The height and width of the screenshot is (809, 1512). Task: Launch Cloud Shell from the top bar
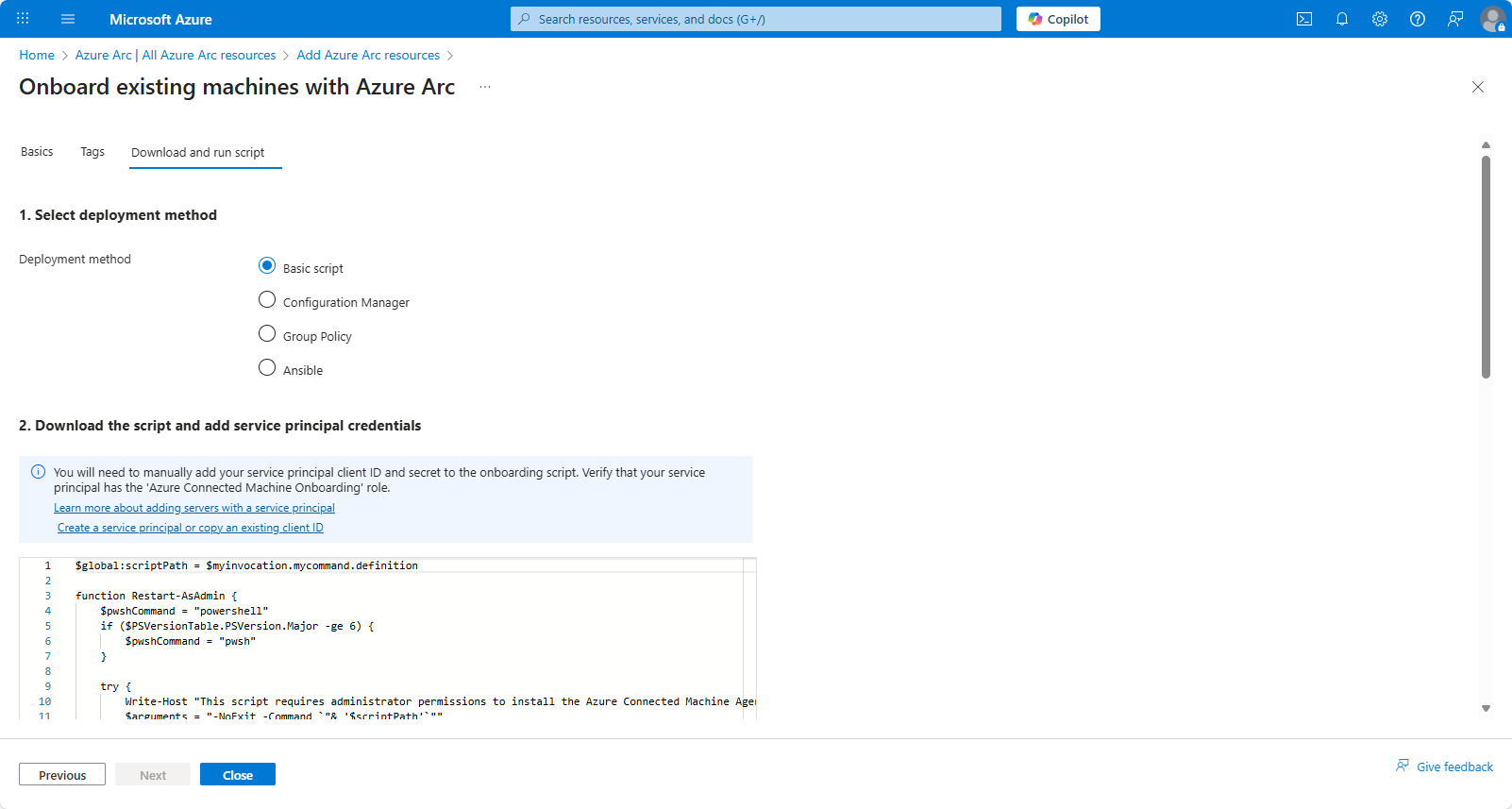tap(1304, 19)
